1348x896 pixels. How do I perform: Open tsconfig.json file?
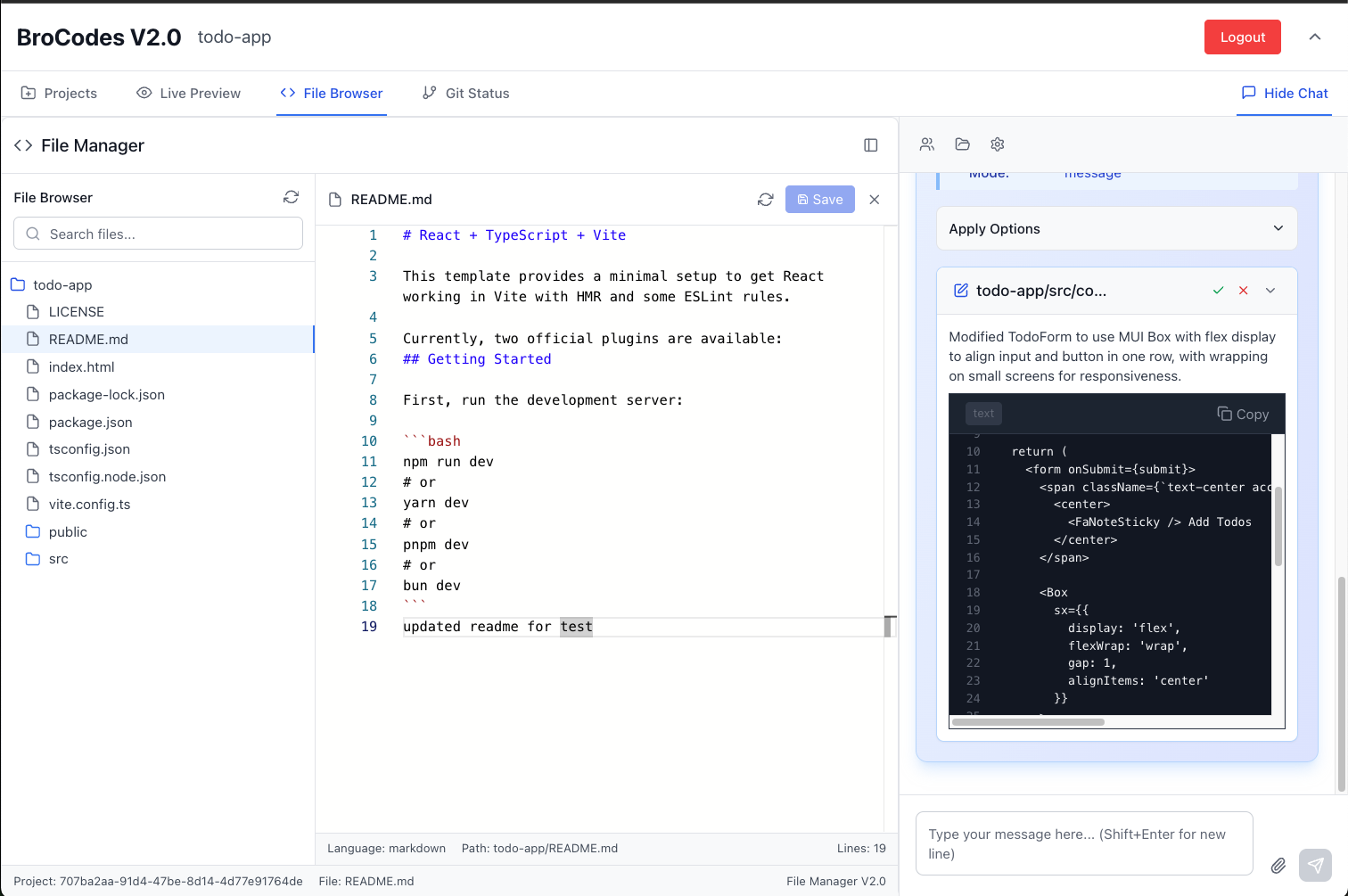click(157, 449)
